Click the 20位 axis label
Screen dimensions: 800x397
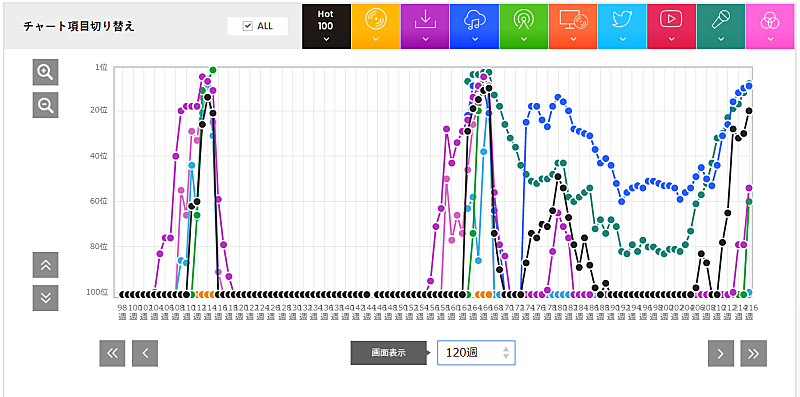tap(100, 110)
